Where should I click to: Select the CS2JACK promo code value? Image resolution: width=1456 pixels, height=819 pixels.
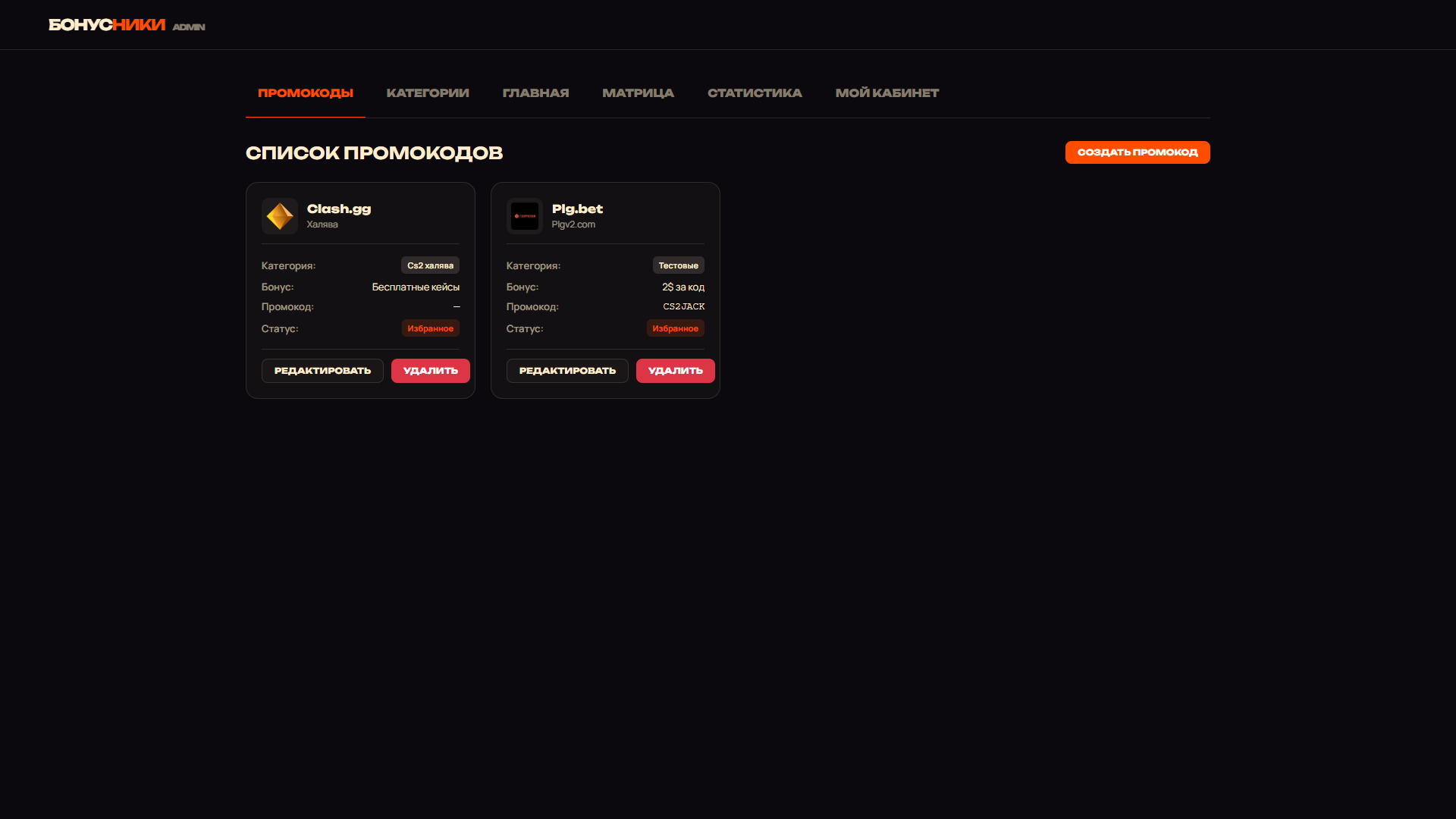(x=684, y=306)
